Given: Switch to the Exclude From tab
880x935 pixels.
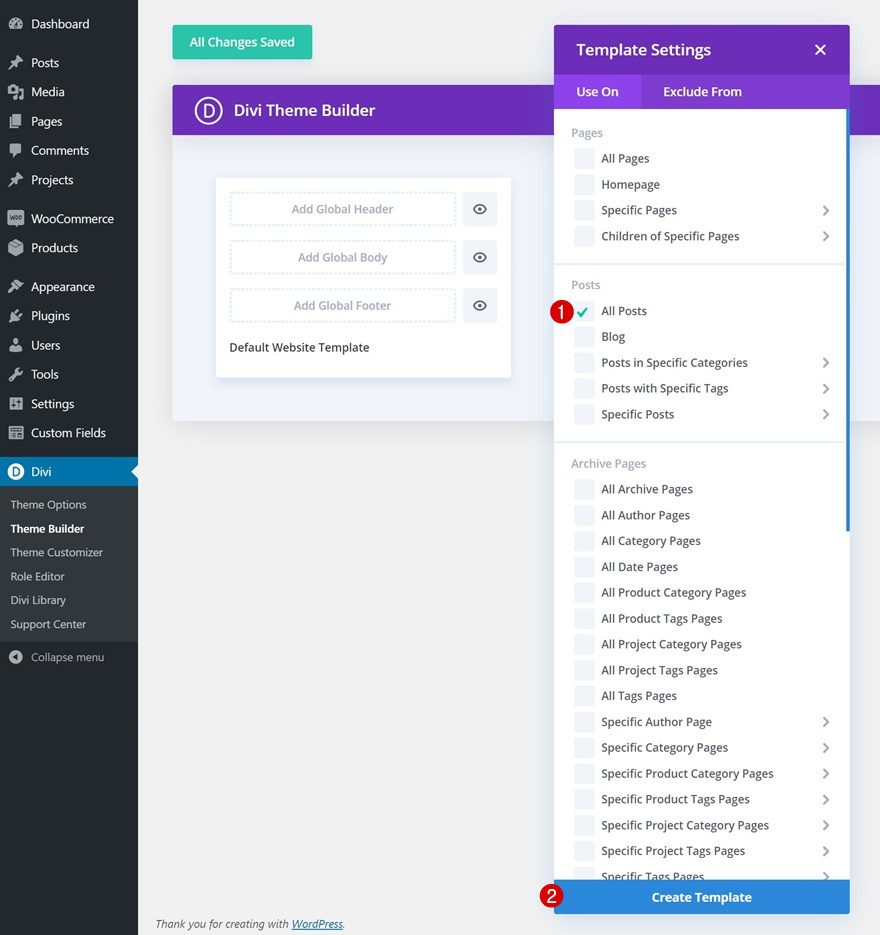Looking at the screenshot, I should pyautogui.click(x=701, y=90).
